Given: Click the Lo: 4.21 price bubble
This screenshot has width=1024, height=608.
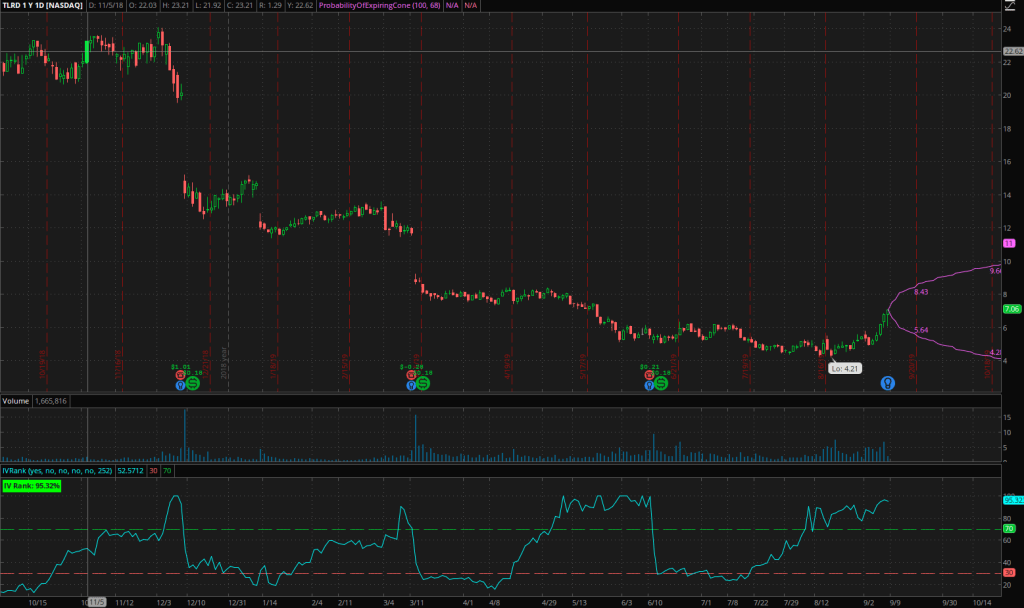Looking at the screenshot, I should tap(843, 368).
